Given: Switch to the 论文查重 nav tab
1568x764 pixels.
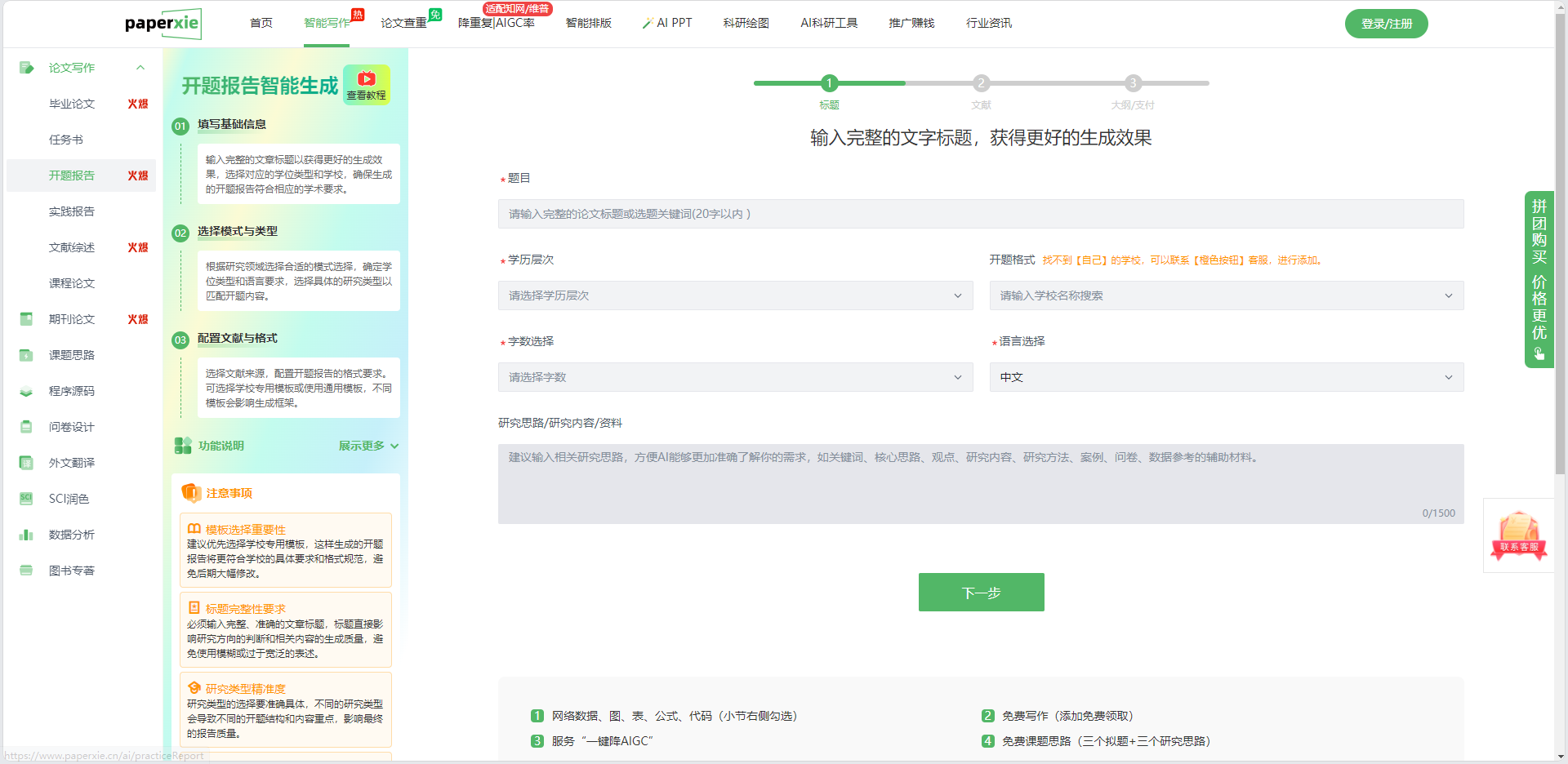Looking at the screenshot, I should [403, 23].
